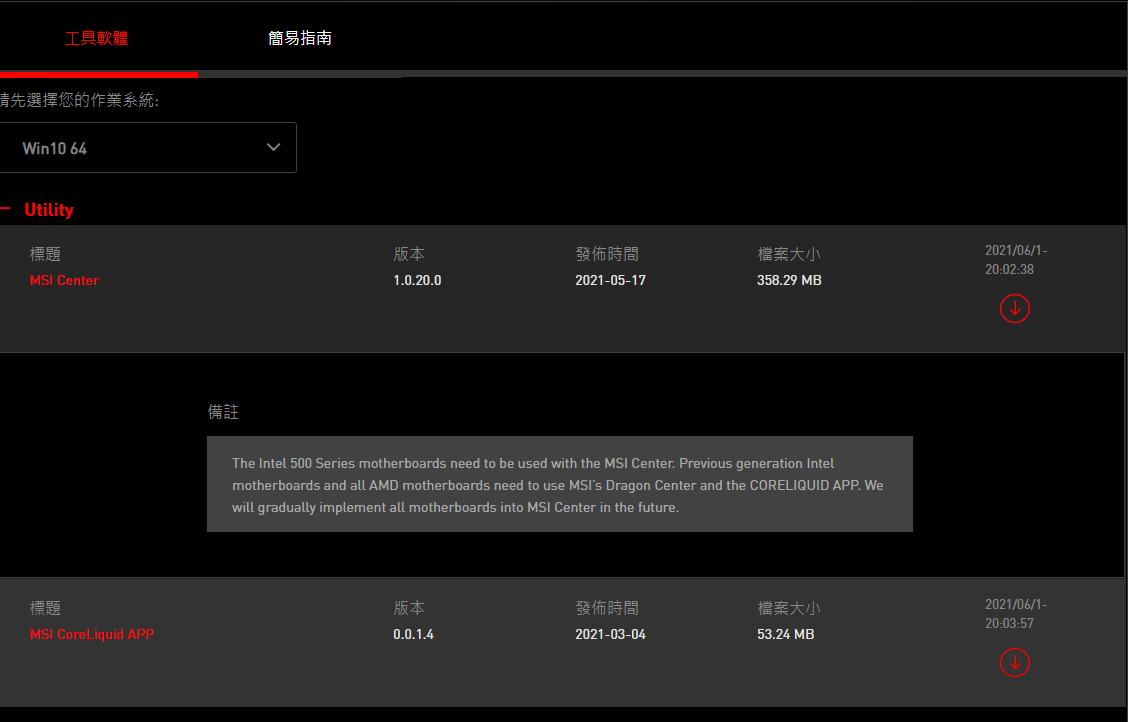Screen dimensions: 1128x722
Task: Download MSI Center using its red arrow icon
Action: click(x=1014, y=309)
